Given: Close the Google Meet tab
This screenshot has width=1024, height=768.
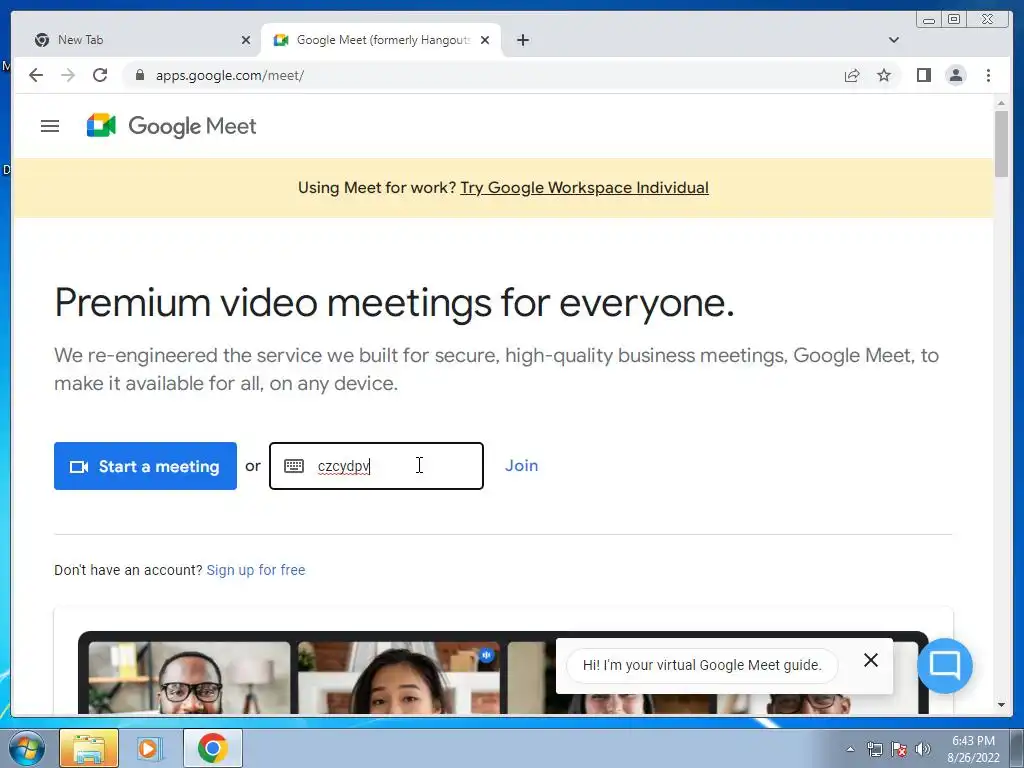Looking at the screenshot, I should click(x=485, y=40).
